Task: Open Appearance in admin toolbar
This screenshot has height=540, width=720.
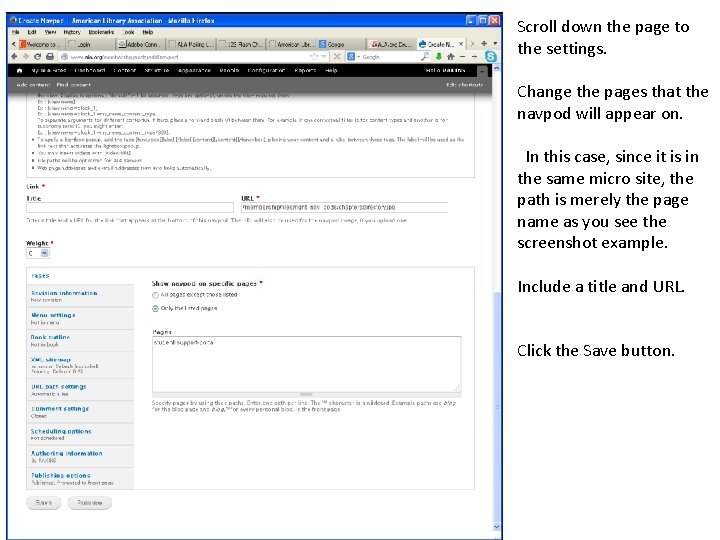Action: pyautogui.click(x=194, y=70)
